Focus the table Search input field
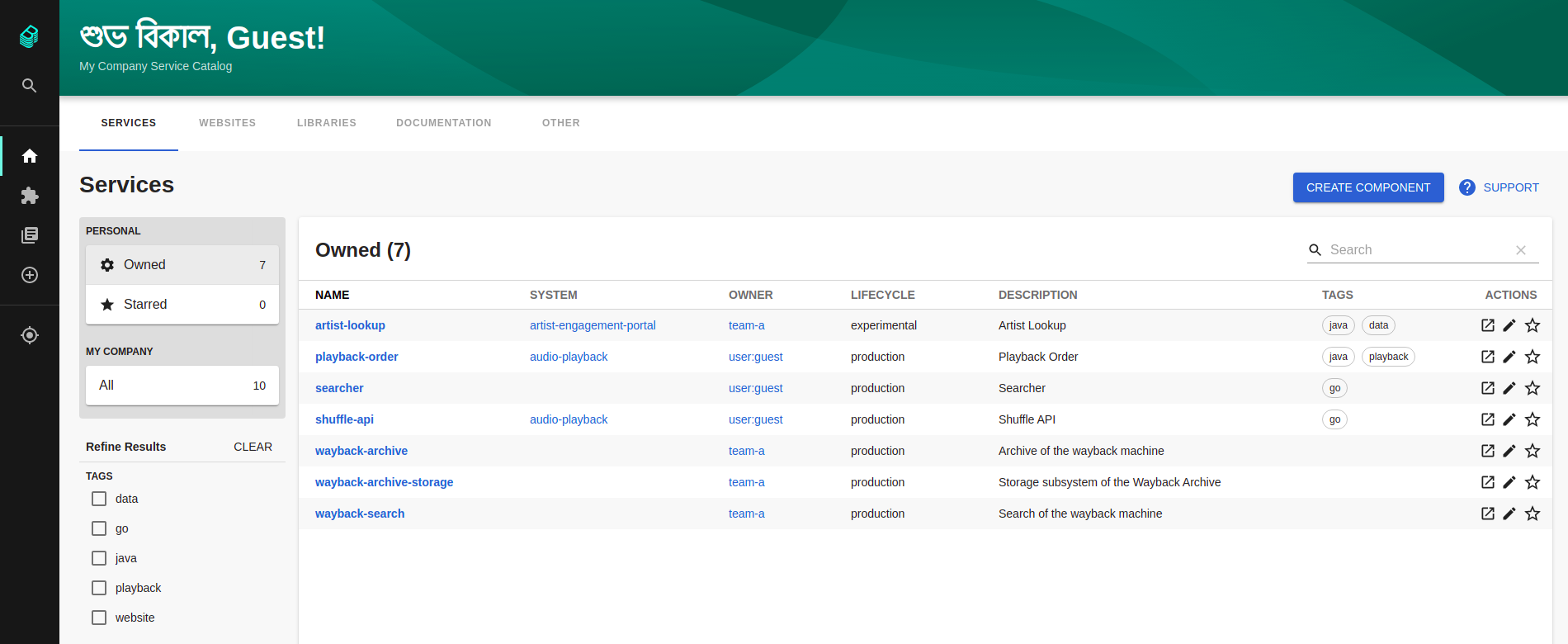This screenshot has width=1568, height=644. point(1419,250)
